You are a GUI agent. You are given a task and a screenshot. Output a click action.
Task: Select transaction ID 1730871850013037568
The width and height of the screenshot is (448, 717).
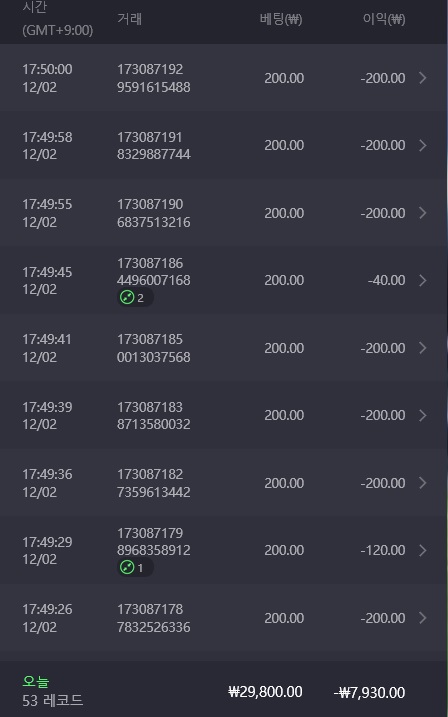154,348
